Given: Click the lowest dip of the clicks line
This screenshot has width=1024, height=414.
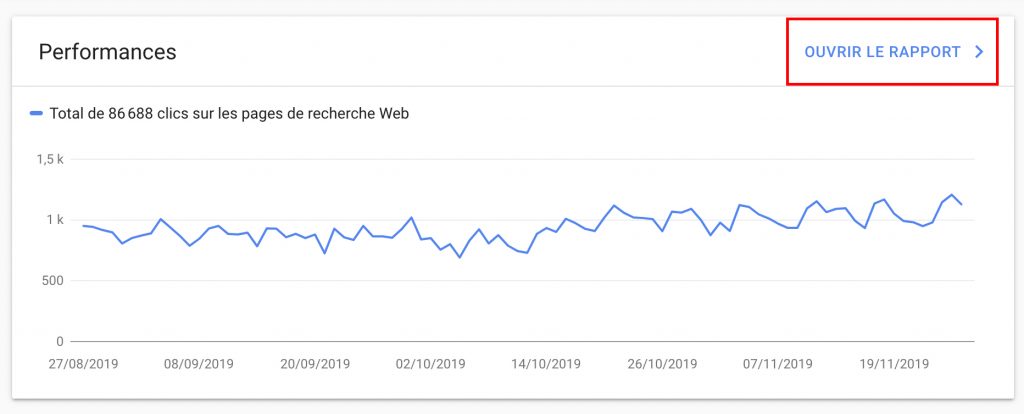Looking at the screenshot, I should [x=460, y=257].
